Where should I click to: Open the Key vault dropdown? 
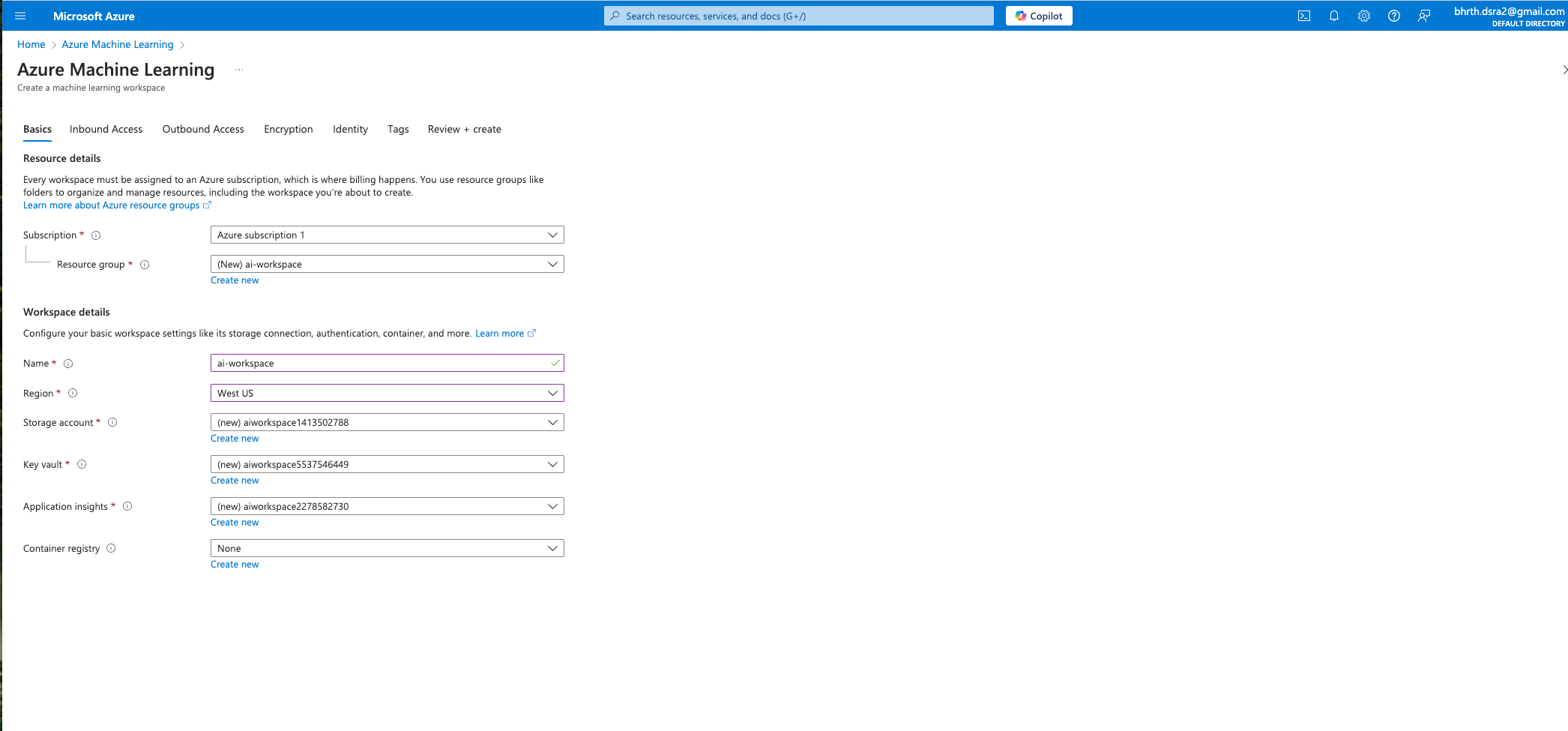click(387, 464)
